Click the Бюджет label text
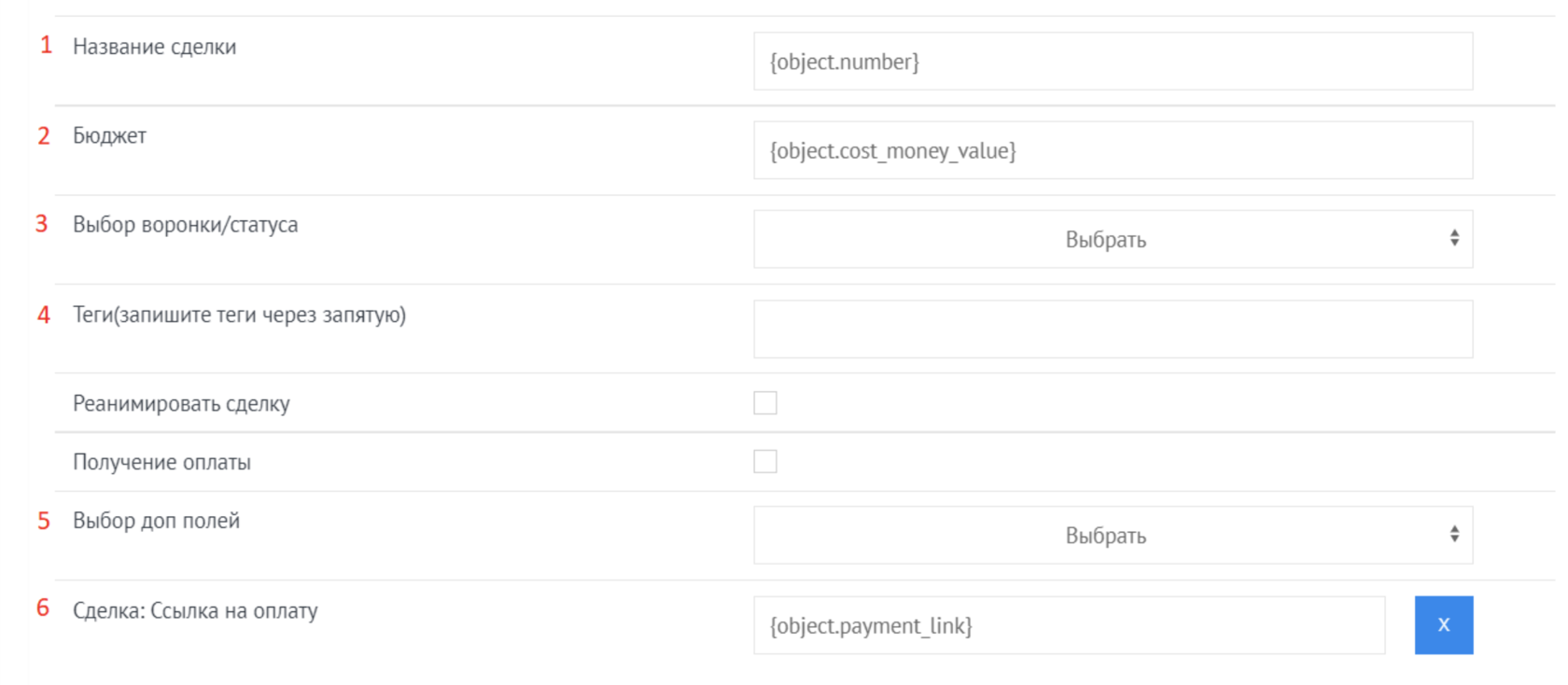1568x685 pixels. [110, 136]
